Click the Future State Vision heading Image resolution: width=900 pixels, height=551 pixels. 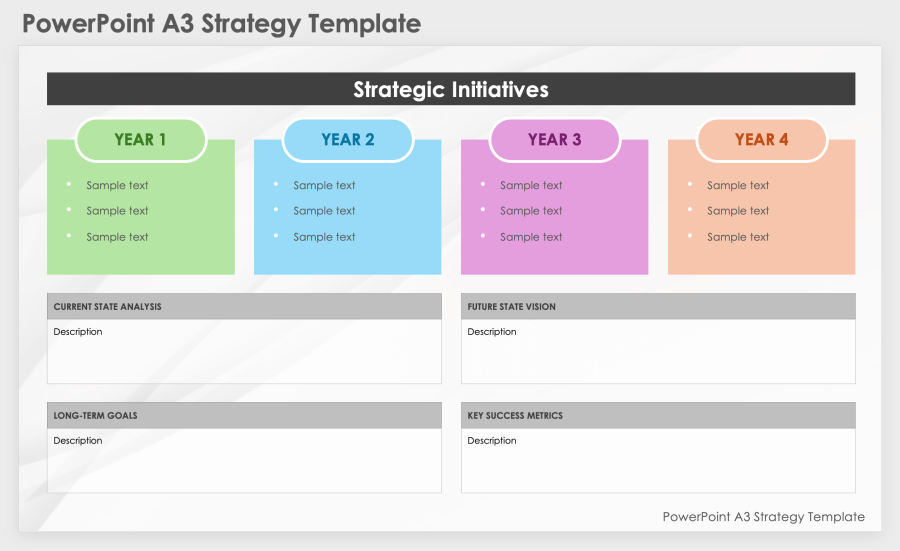click(x=512, y=307)
